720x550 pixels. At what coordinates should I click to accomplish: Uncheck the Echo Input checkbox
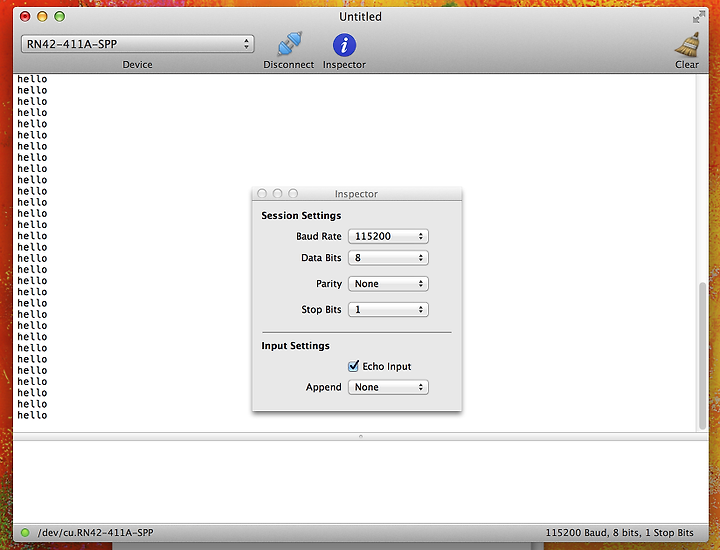click(x=353, y=366)
